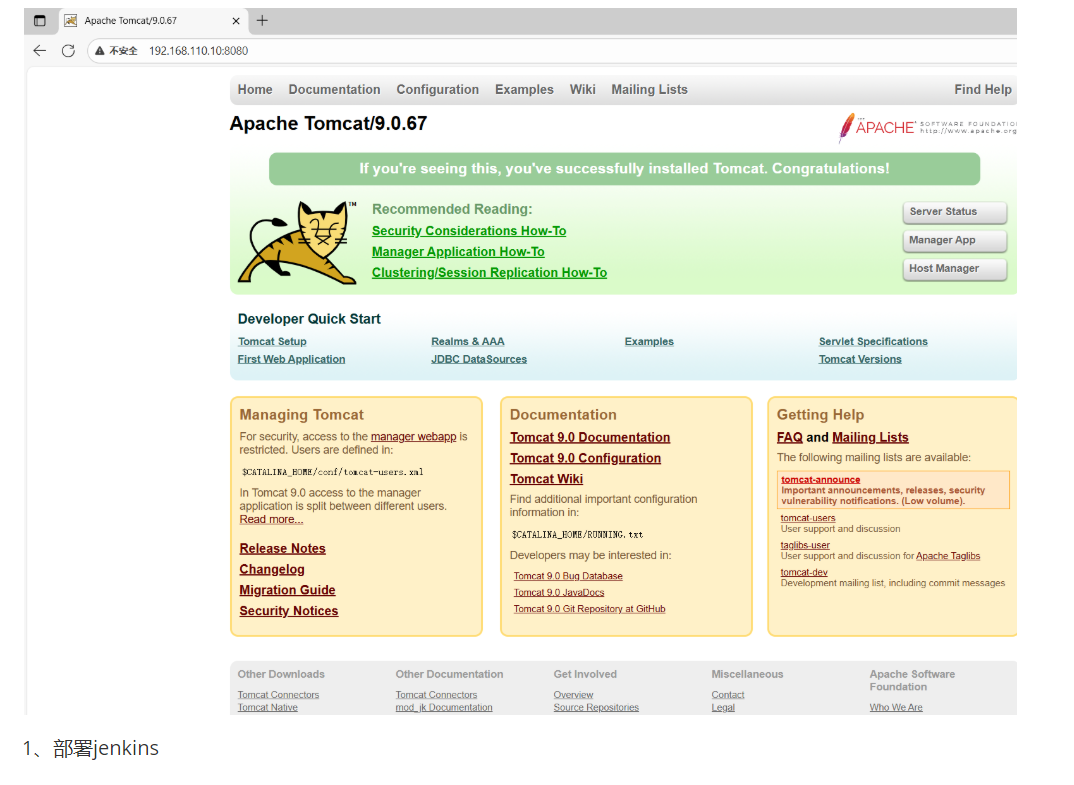Viewport: 1074px width, 785px height.
Task: Open Clustering/Session Replication How-To link
Action: point(489,273)
